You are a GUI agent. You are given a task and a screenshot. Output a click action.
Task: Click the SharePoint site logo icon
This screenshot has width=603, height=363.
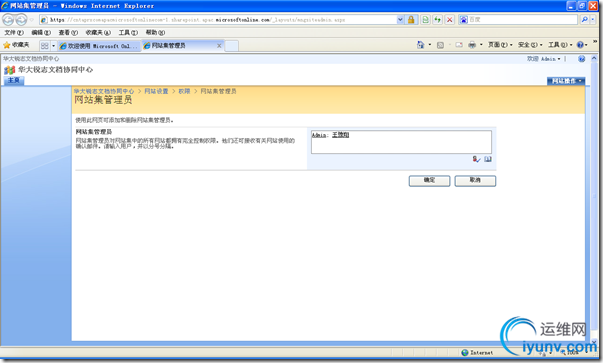click(x=9, y=70)
